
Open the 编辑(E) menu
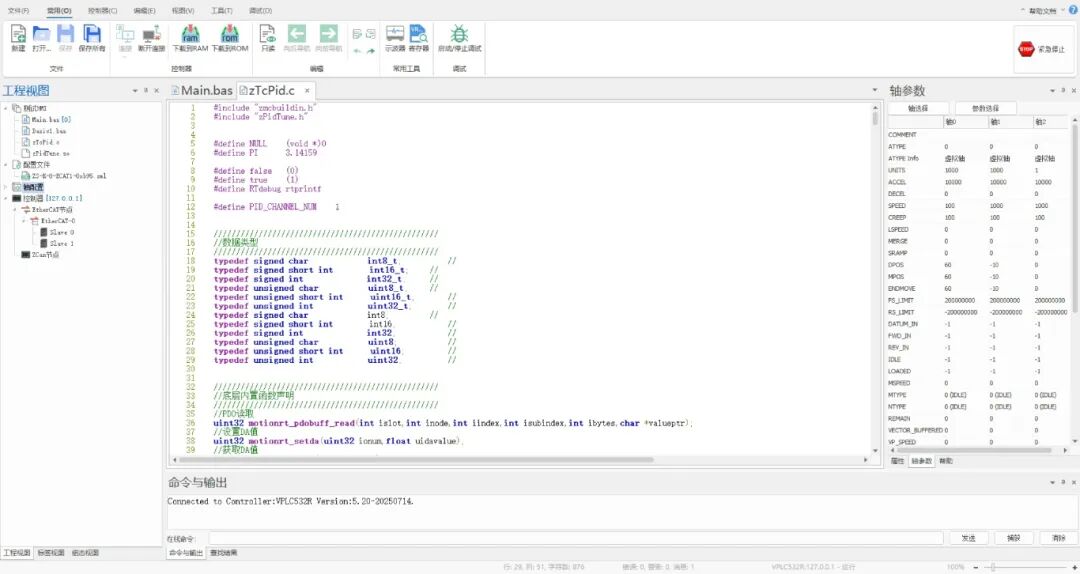click(145, 10)
